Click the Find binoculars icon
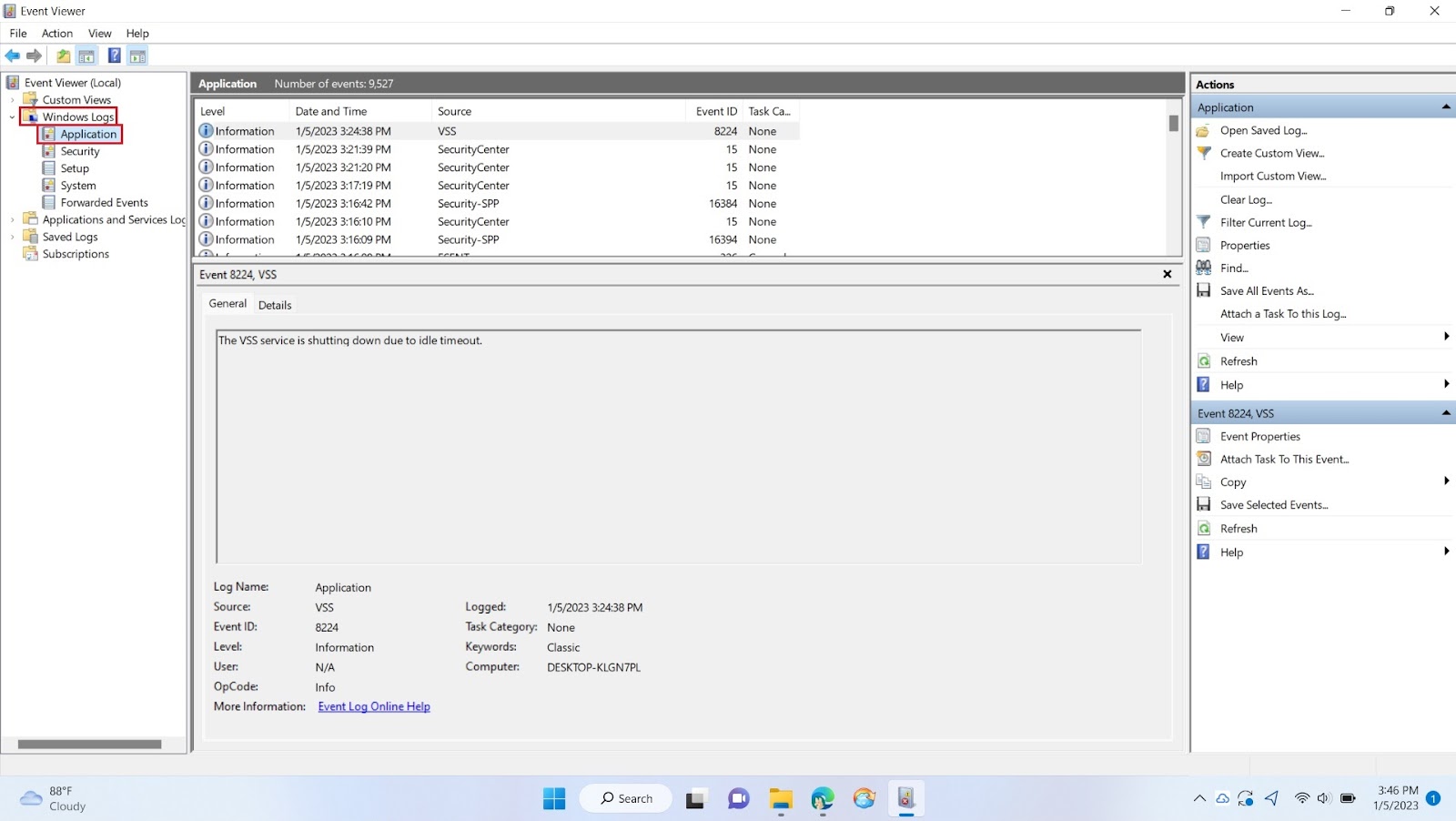 1203,268
